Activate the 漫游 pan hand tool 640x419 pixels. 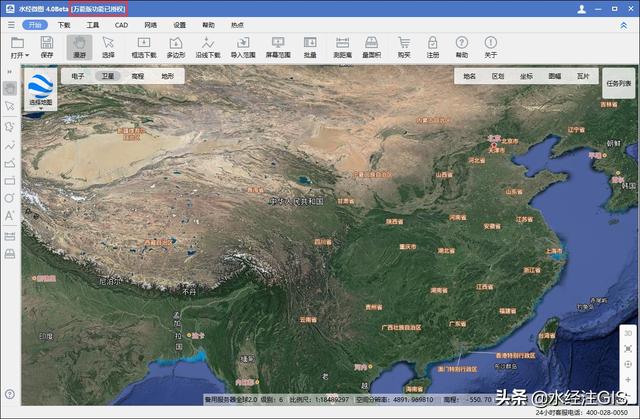tap(79, 47)
